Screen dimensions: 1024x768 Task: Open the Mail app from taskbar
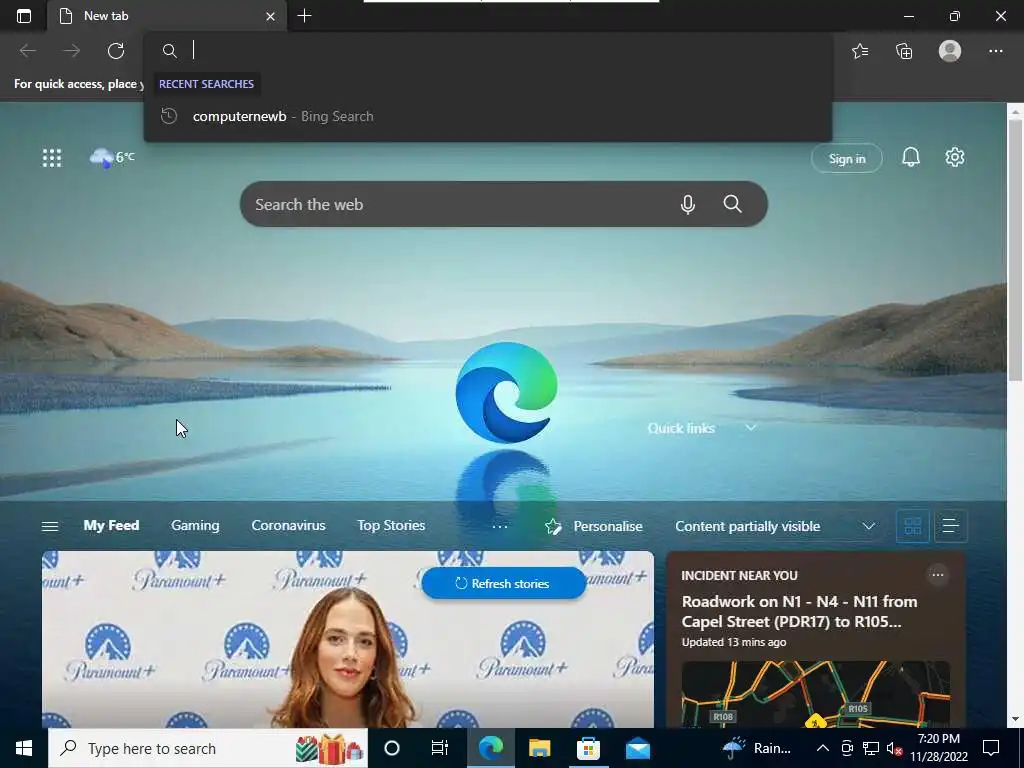(637, 748)
